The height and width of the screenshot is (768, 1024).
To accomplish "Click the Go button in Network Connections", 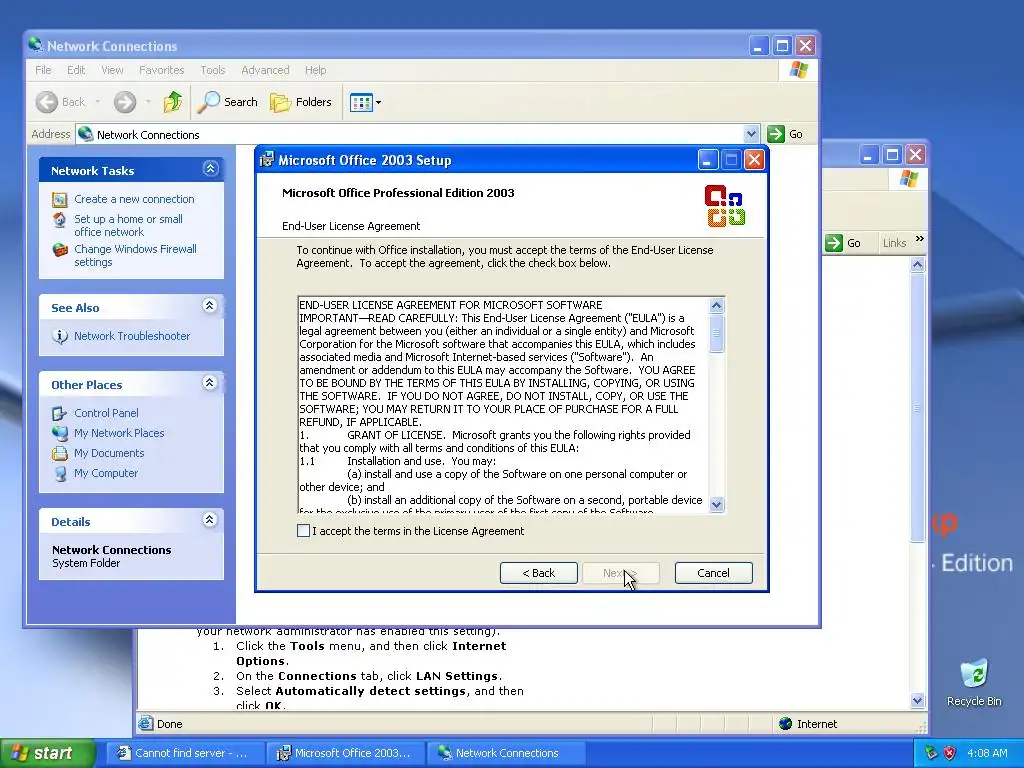I will (786, 134).
